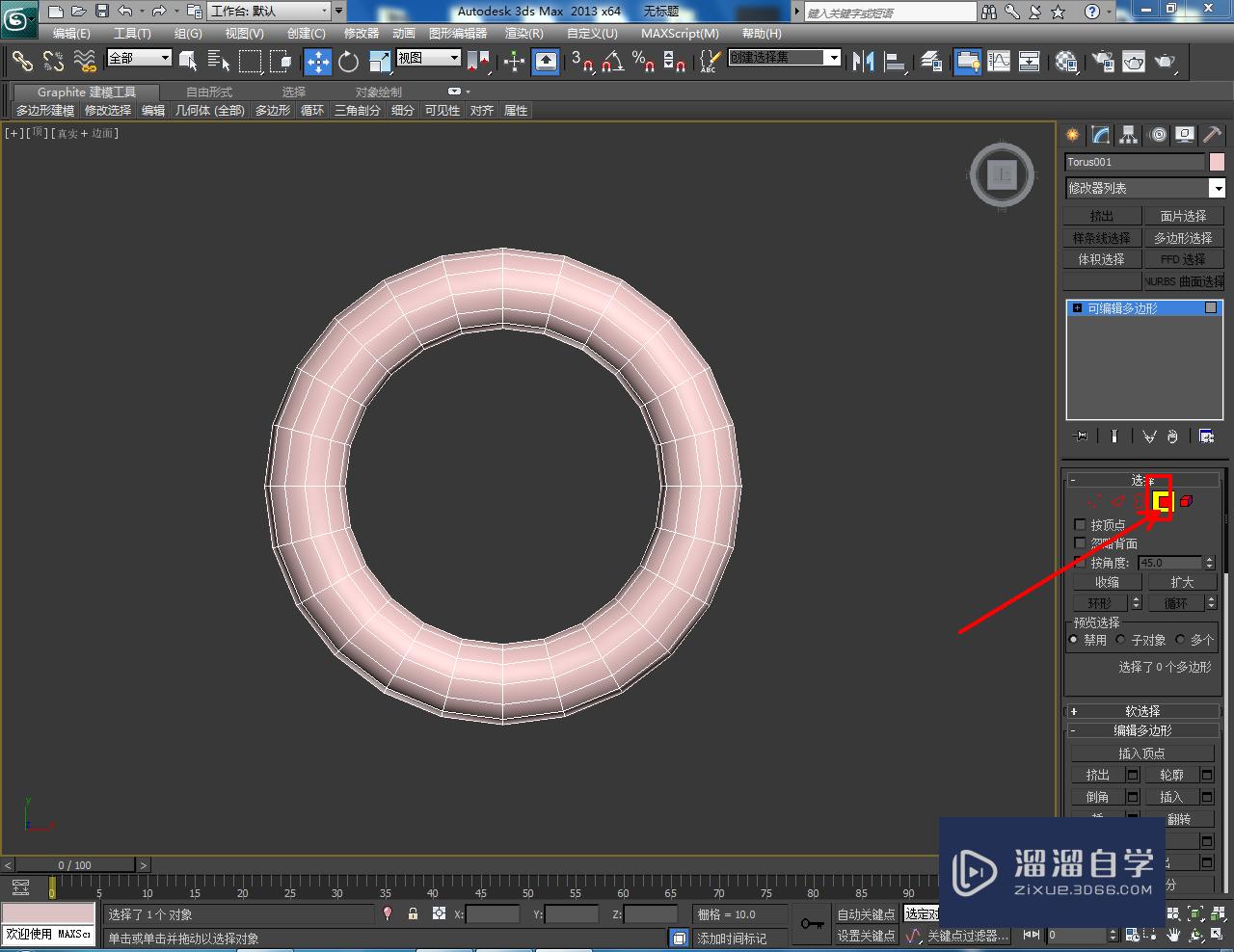The width and height of the screenshot is (1234, 952).
Task: Click Select and Manipulate icon
Action: (514, 62)
